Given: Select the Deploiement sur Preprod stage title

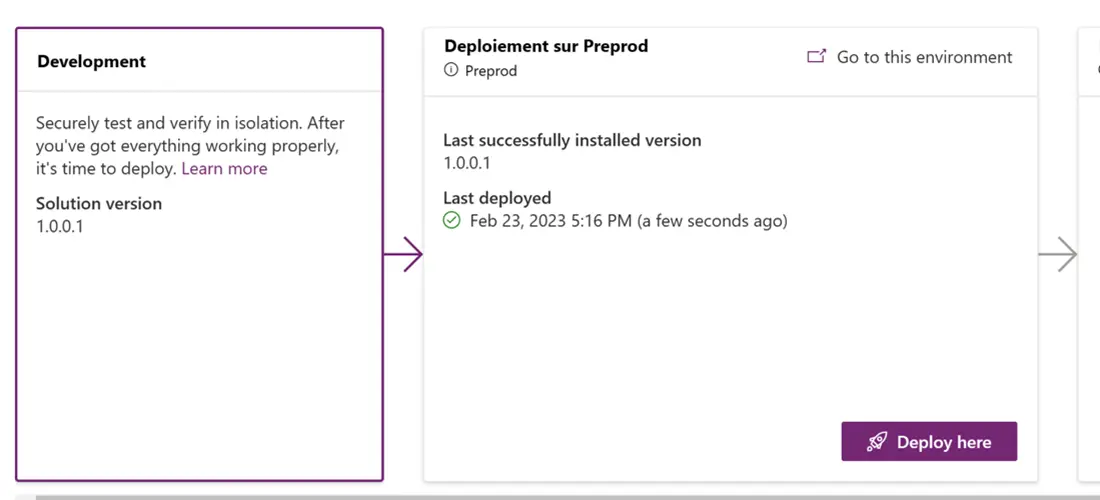Looking at the screenshot, I should click(x=546, y=46).
